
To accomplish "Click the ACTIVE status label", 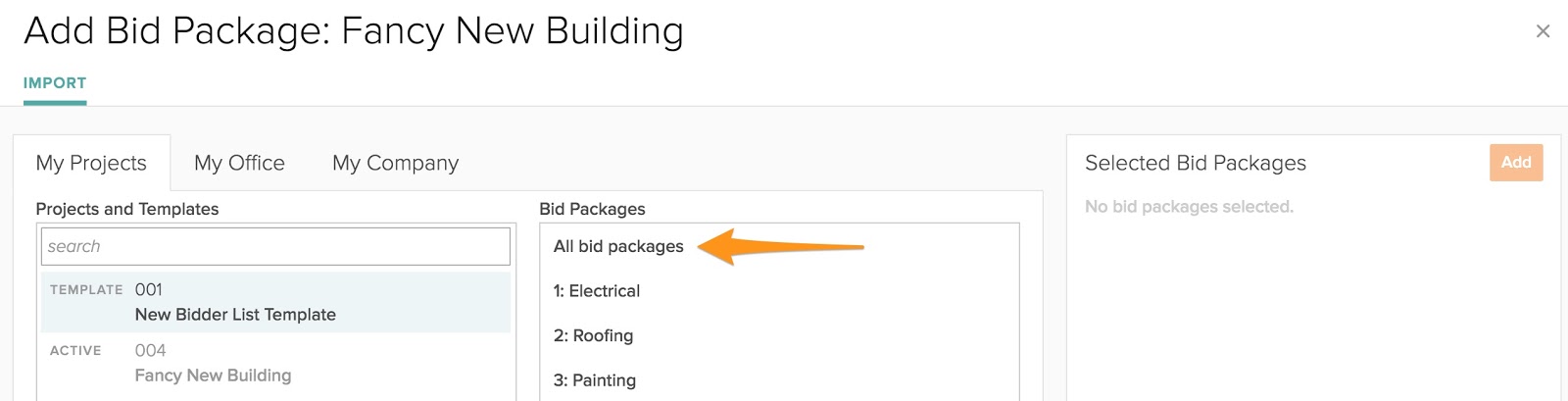I will [75, 351].
